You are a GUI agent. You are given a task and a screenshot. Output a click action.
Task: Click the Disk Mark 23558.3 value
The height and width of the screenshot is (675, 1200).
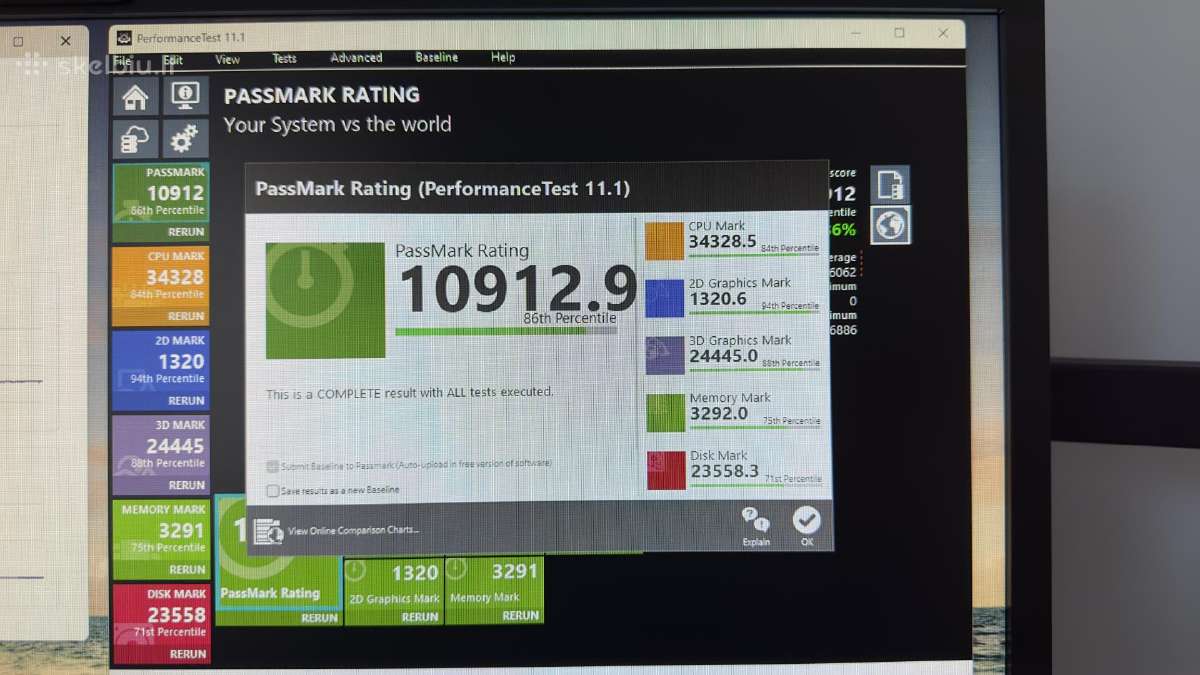click(725, 471)
